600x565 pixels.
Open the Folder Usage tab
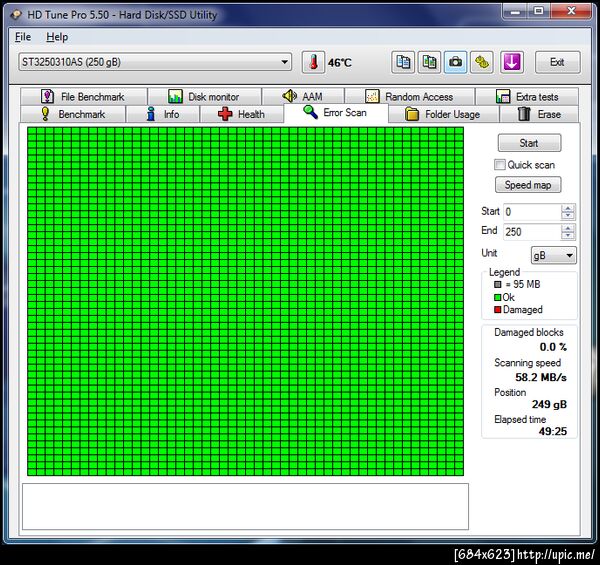(x=443, y=114)
